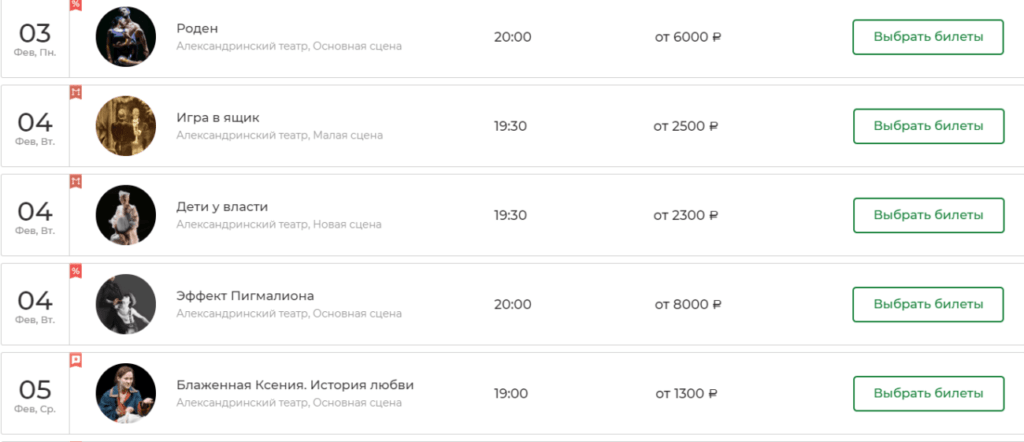This screenshot has height=442, width=1024.
Task: Select tickets for Дети у власти
Action: (x=927, y=215)
